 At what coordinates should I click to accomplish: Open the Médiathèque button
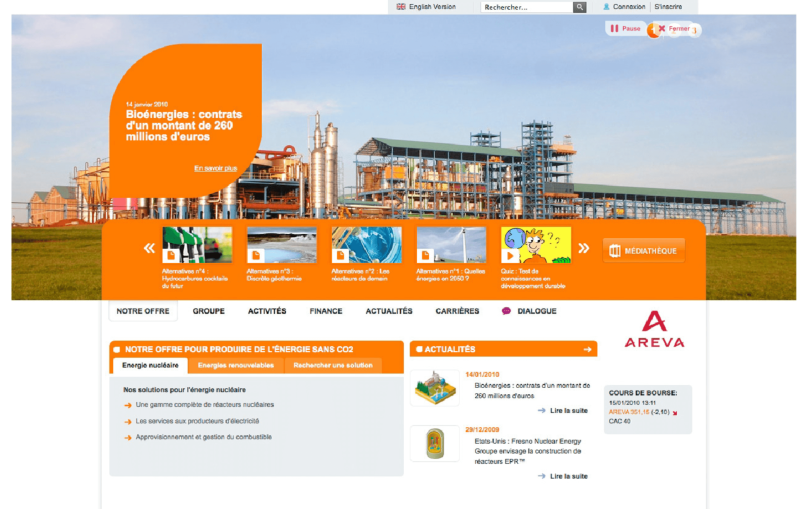point(644,251)
